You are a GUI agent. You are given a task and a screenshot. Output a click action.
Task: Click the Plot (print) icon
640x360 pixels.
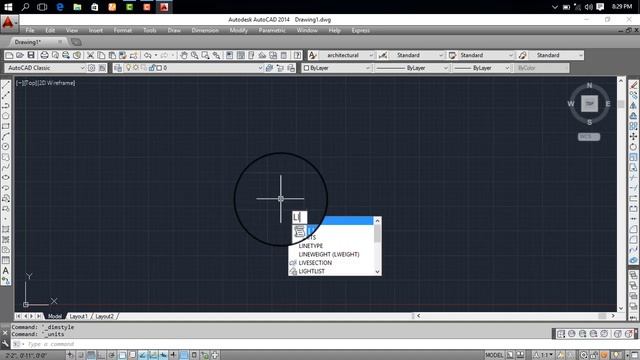44,55
